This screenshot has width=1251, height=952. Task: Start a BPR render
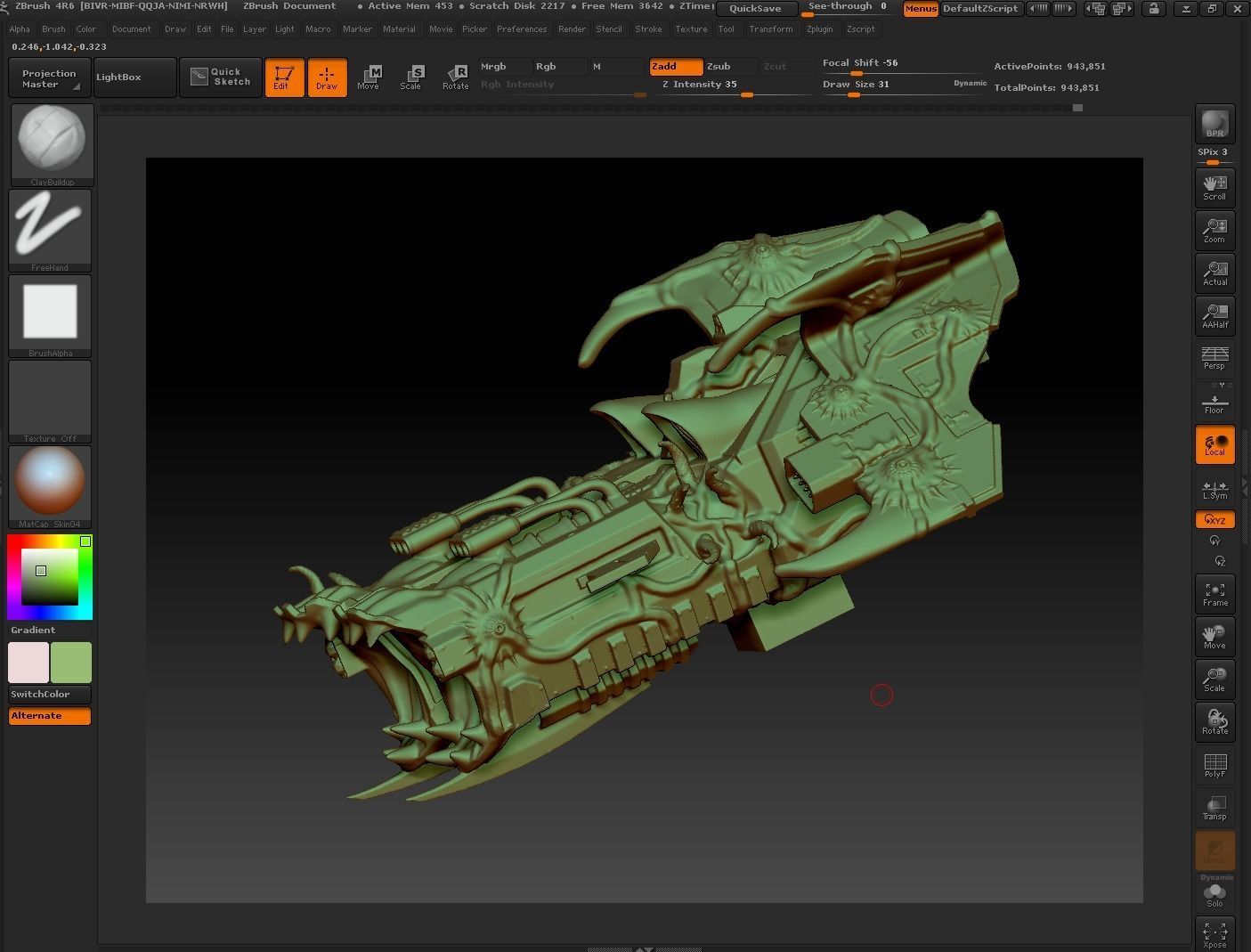(1214, 124)
